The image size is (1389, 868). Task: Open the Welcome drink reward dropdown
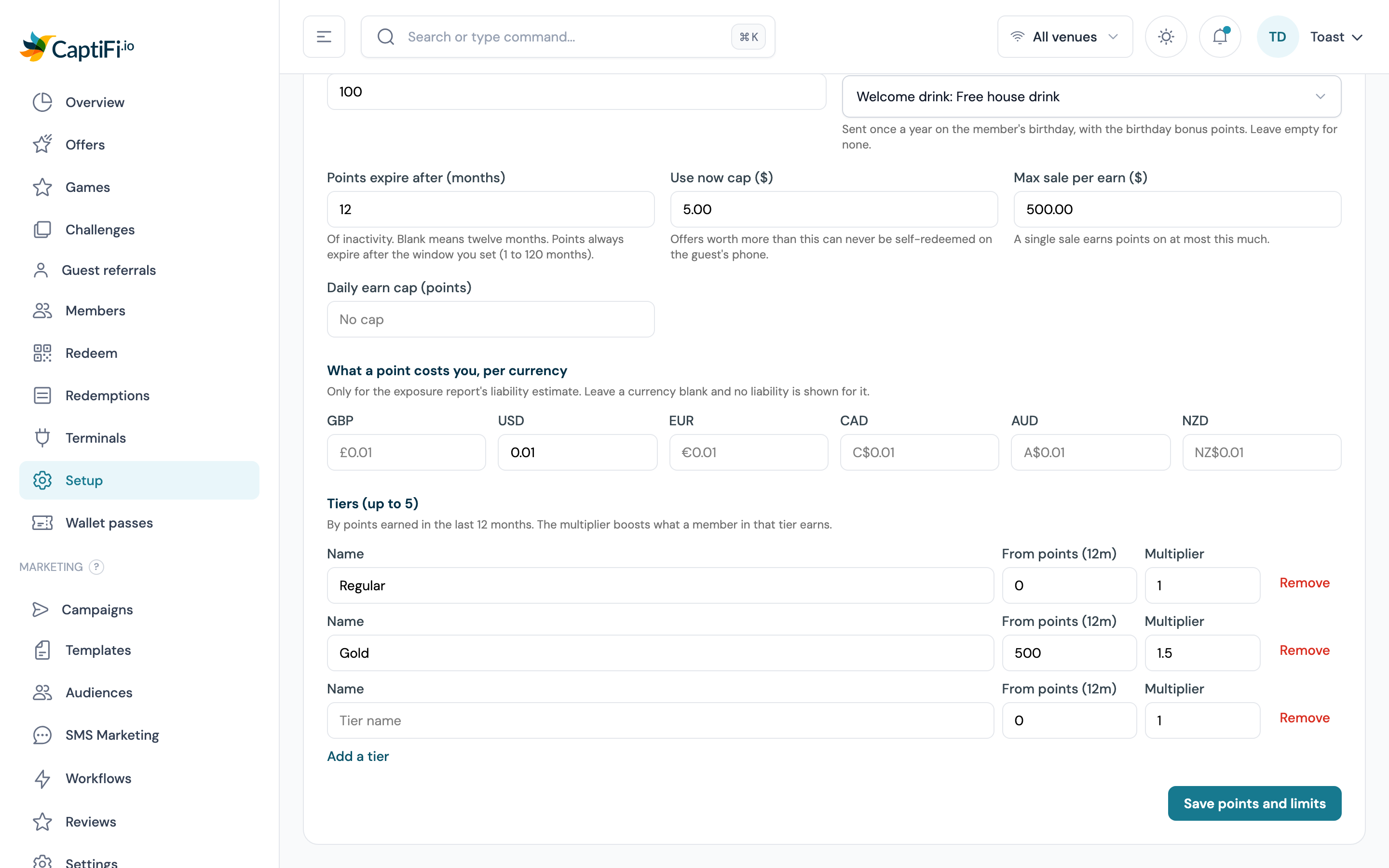[x=1091, y=96]
